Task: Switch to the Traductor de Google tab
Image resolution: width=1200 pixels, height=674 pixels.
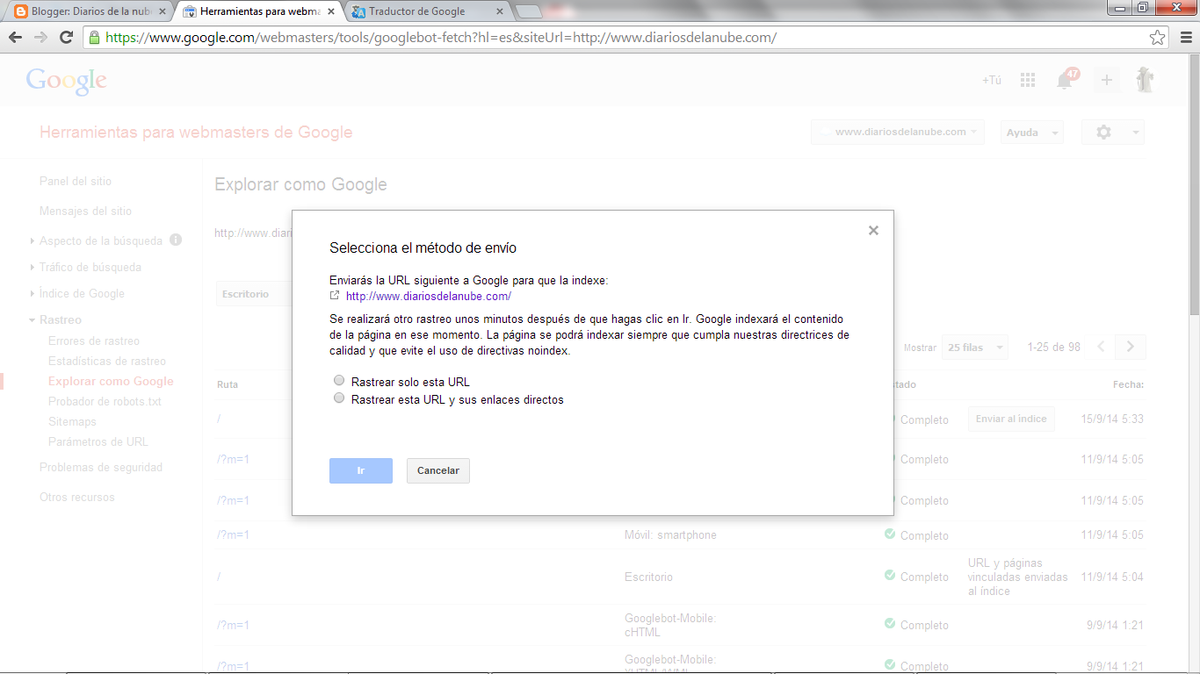Action: [x=425, y=11]
